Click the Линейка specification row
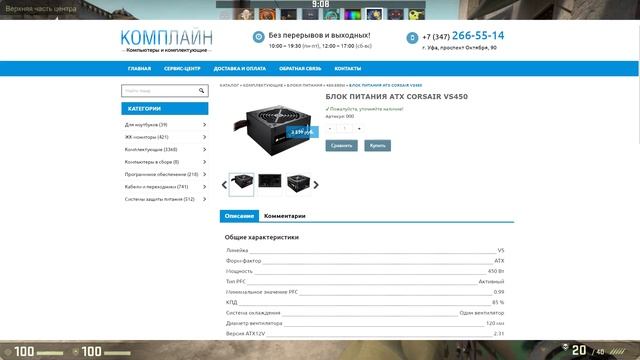 pyautogui.click(x=365, y=250)
